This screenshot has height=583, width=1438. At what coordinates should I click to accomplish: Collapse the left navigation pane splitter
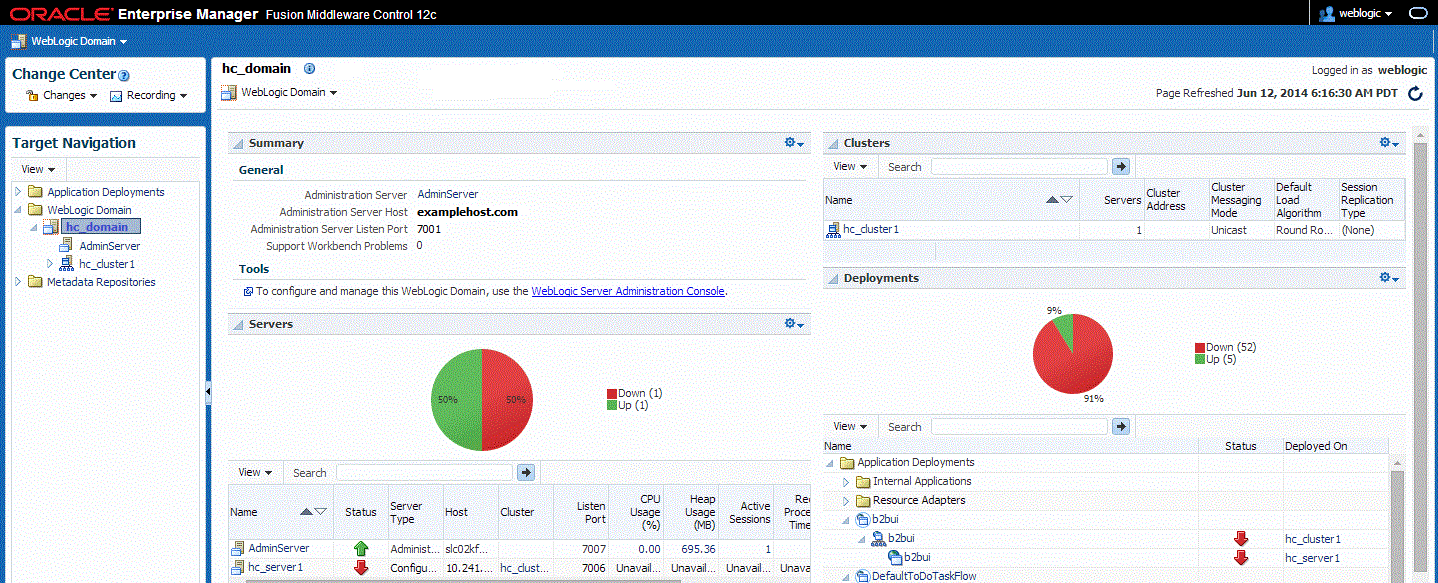click(x=208, y=392)
